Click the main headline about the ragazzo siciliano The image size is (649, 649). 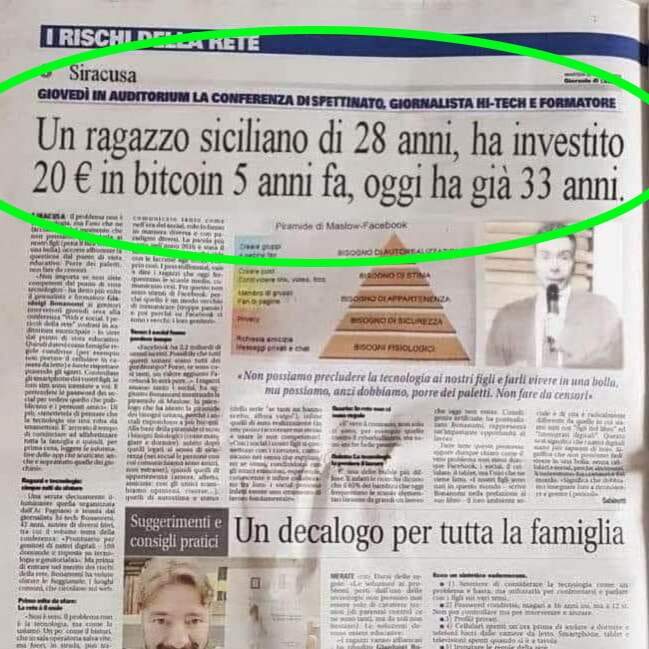(x=328, y=161)
